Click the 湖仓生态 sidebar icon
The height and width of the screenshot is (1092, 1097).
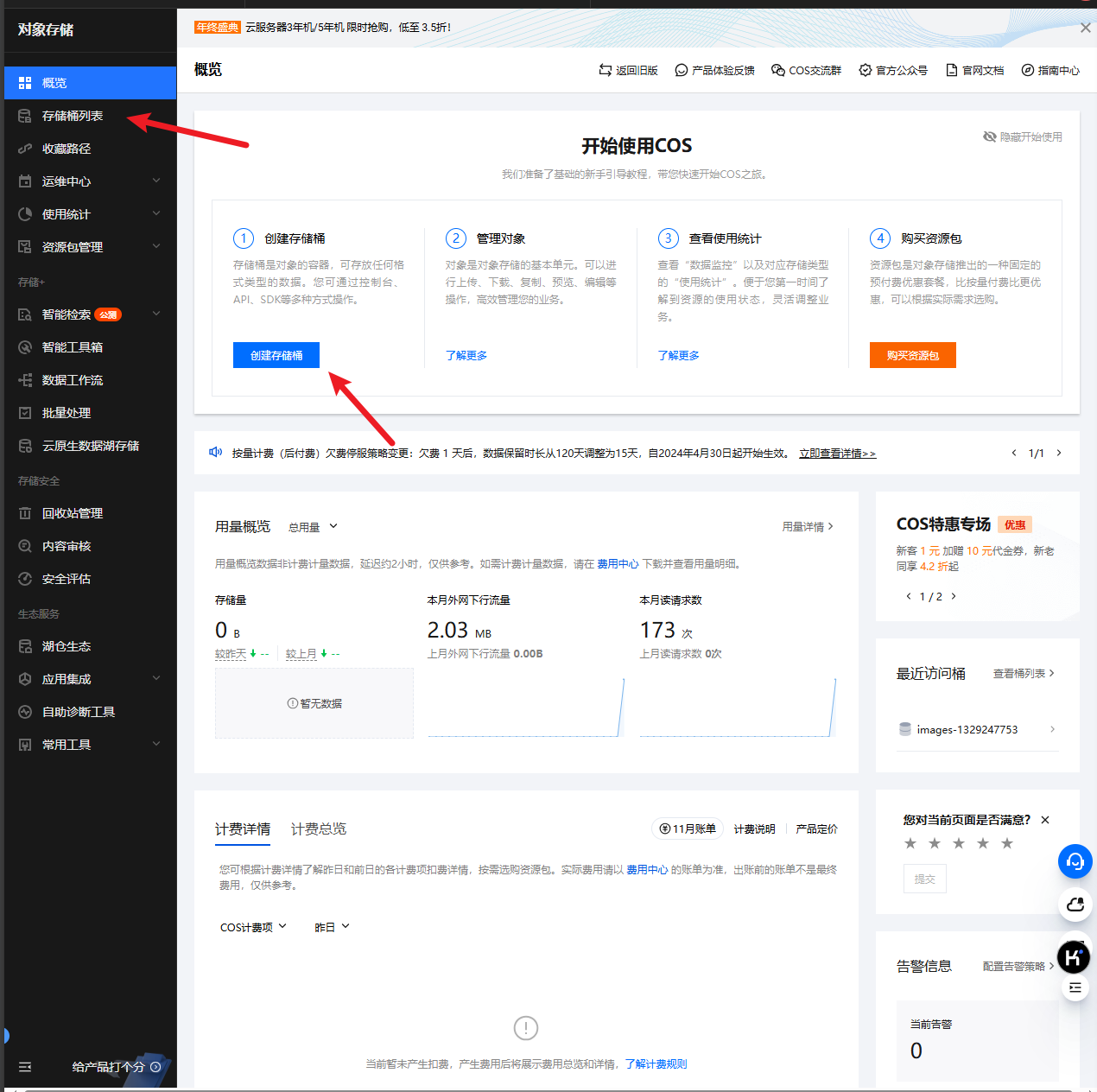[25, 646]
